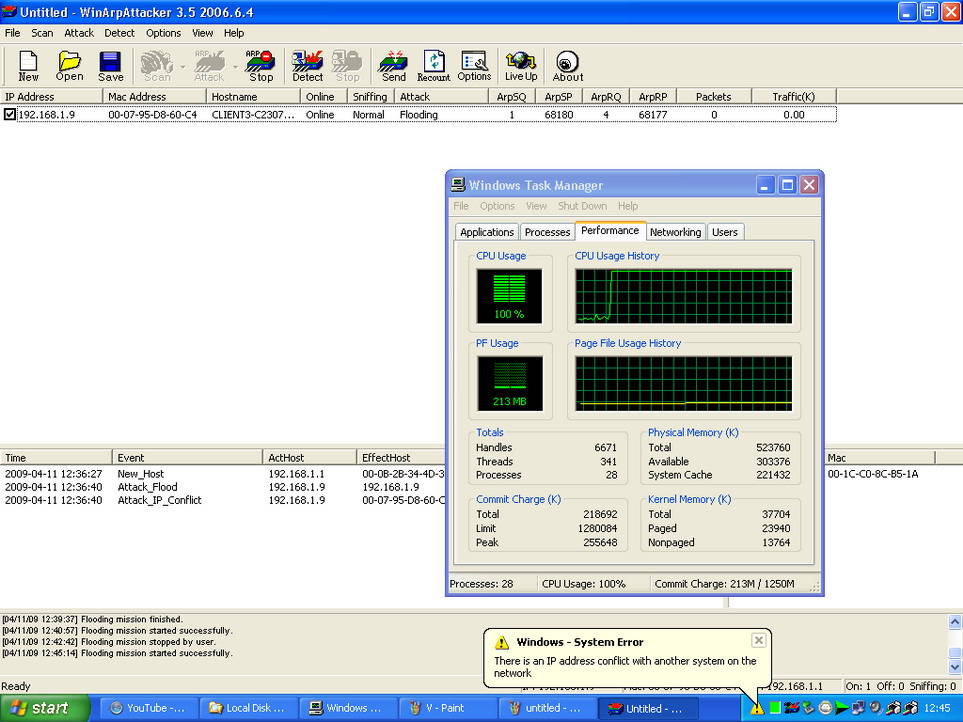Open the Attack menu
The image size is (963, 722).
click(79, 33)
